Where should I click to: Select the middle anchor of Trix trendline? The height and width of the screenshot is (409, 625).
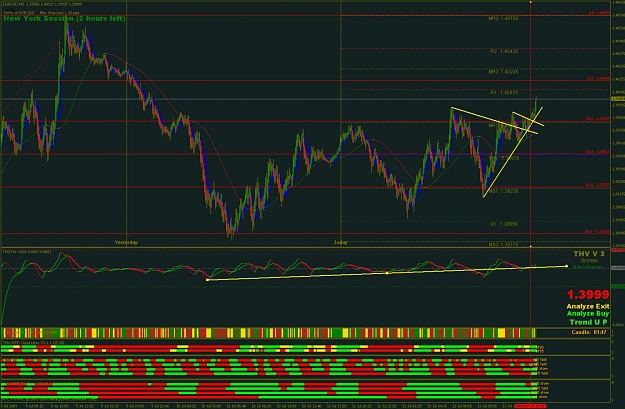coord(387,273)
